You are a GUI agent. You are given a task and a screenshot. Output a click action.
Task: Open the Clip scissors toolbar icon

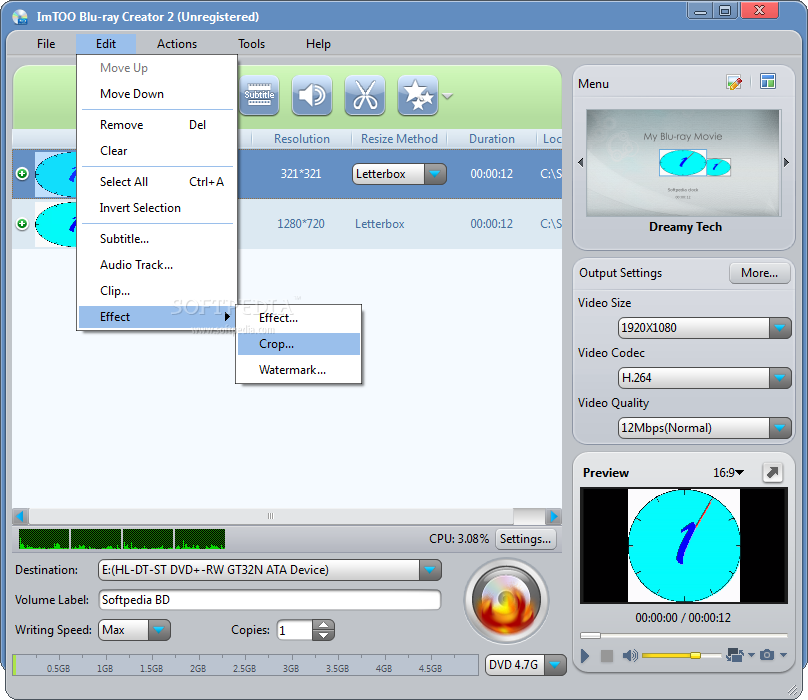click(365, 95)
